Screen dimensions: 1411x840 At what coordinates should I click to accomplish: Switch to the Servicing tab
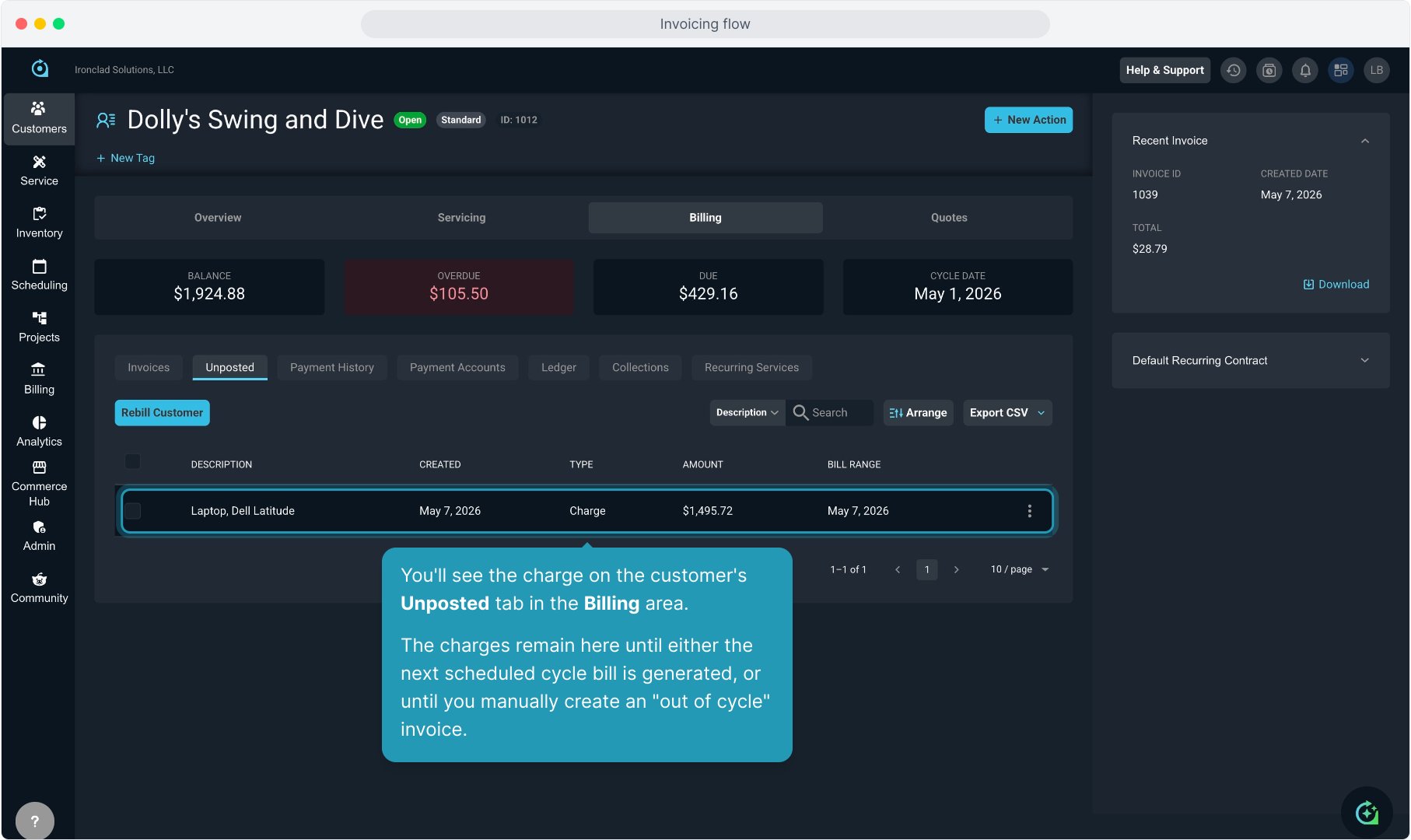point(461,218)
